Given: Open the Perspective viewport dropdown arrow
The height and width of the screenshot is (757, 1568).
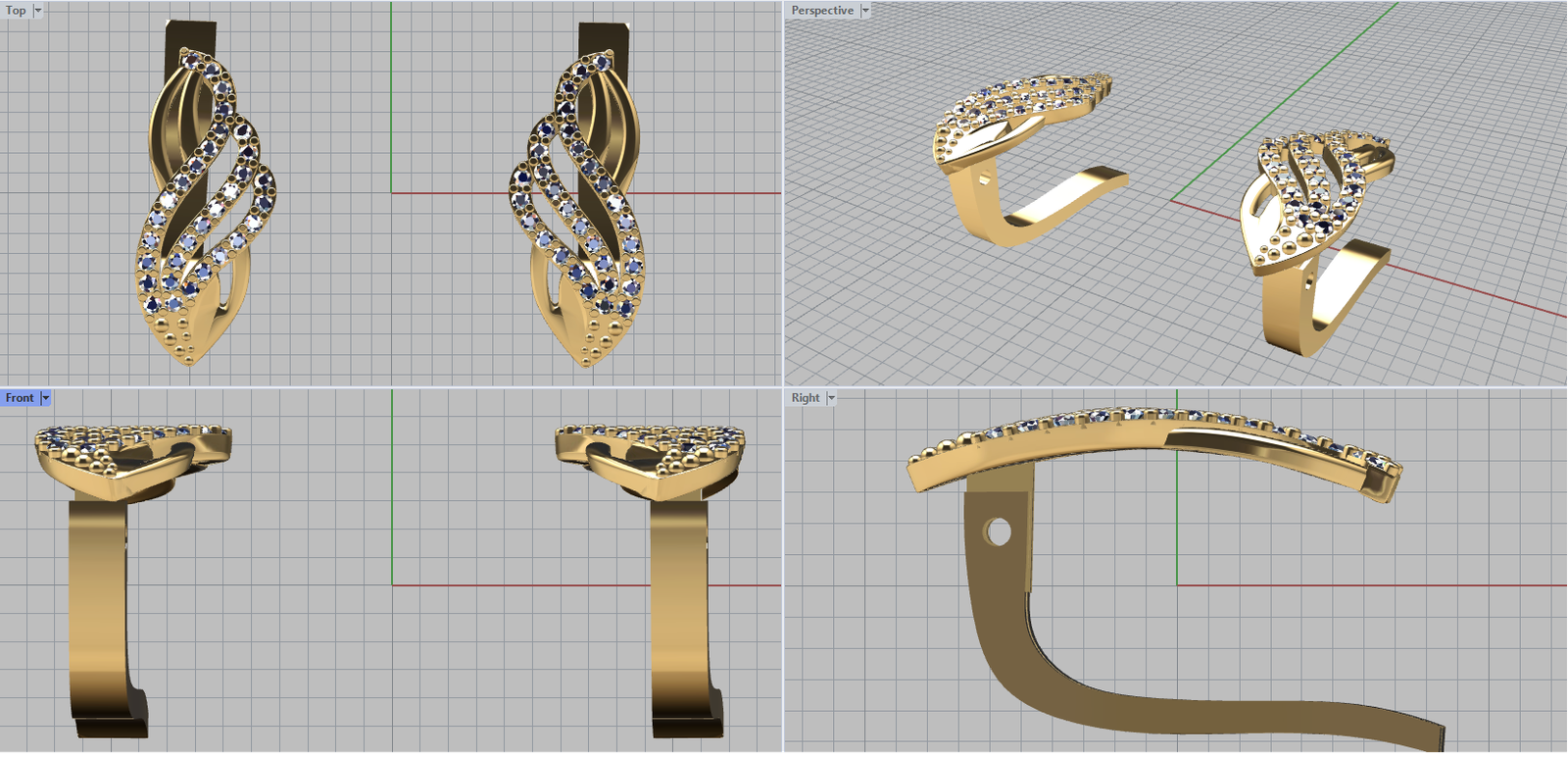Looking at the screenshot, I should [865, 11].
